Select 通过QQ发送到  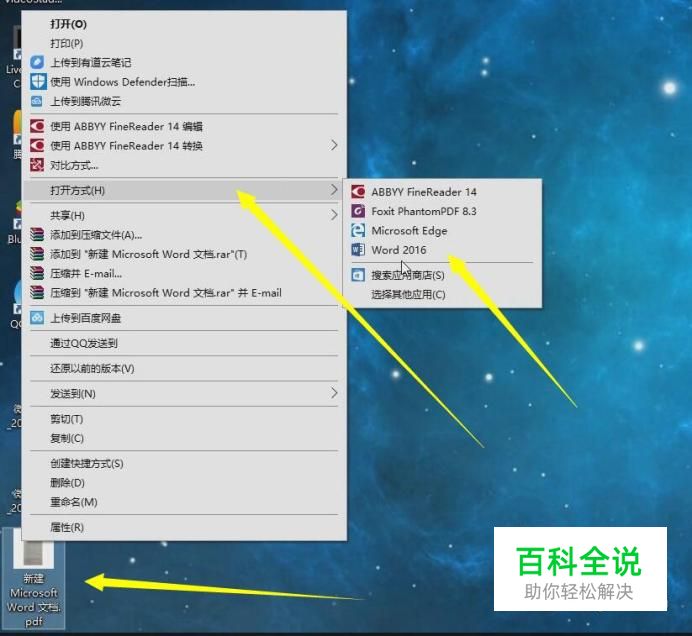[x=184, y=343]
